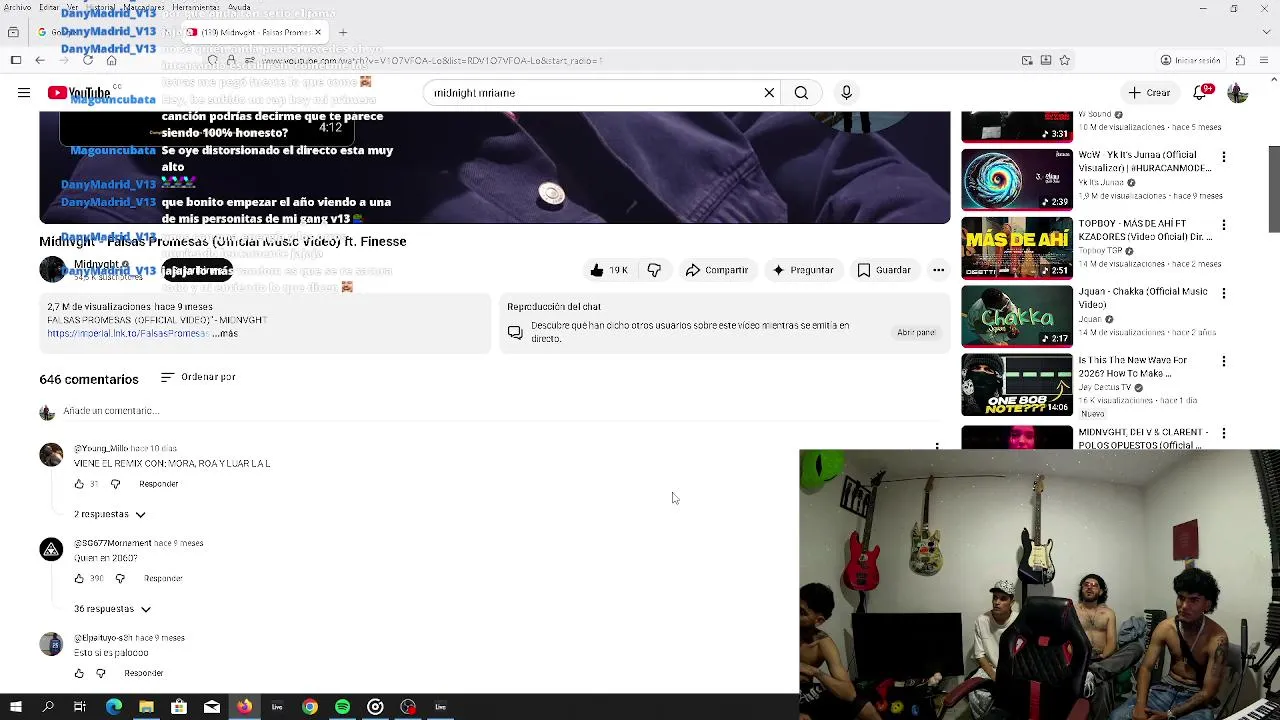The width and height of the screenshot is (1280, 720).
Task: Dislike the Young_Millo comment
Action: click(115, 484)
